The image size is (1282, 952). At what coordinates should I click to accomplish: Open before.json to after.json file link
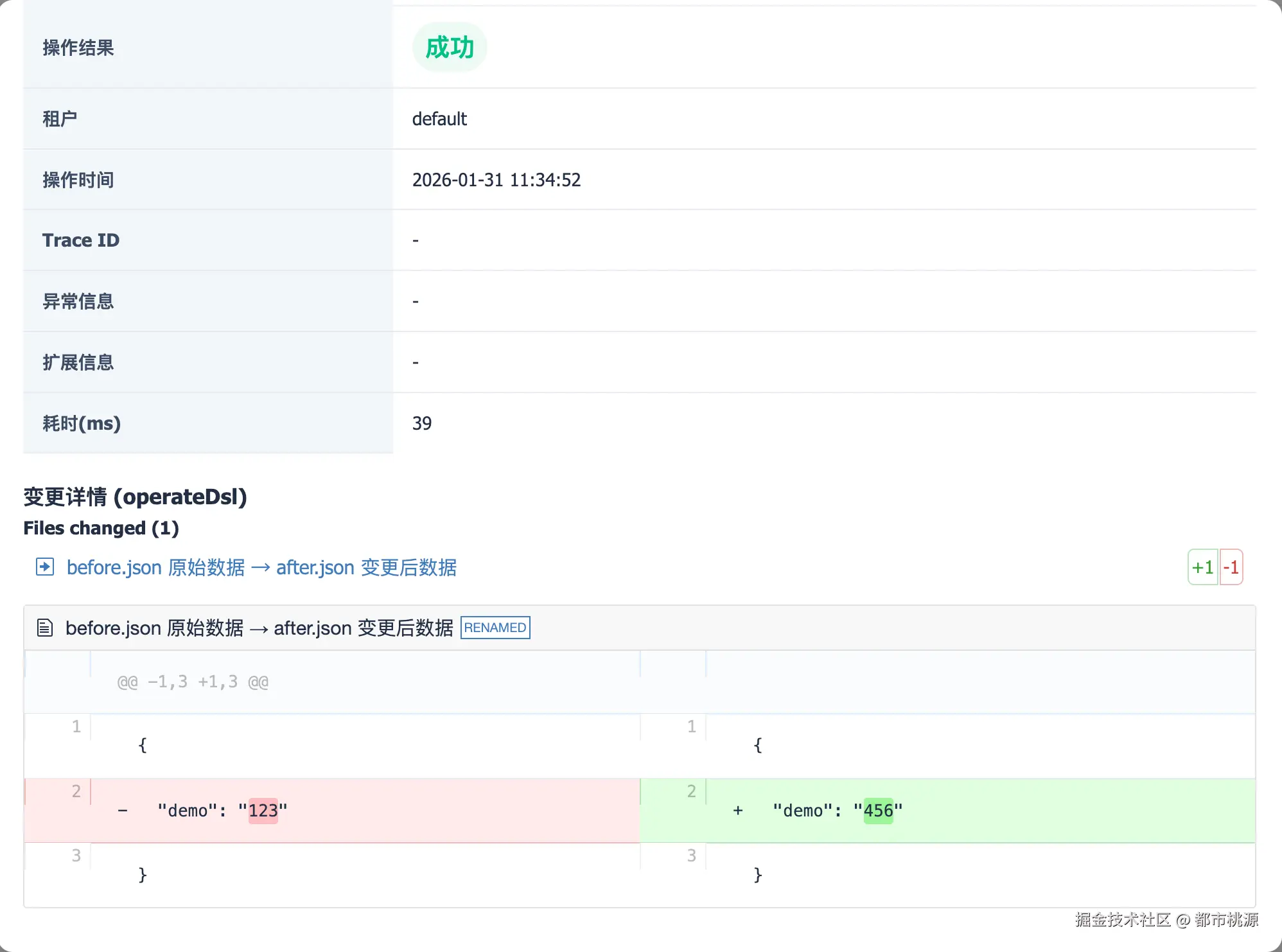(x=261, y=567)
